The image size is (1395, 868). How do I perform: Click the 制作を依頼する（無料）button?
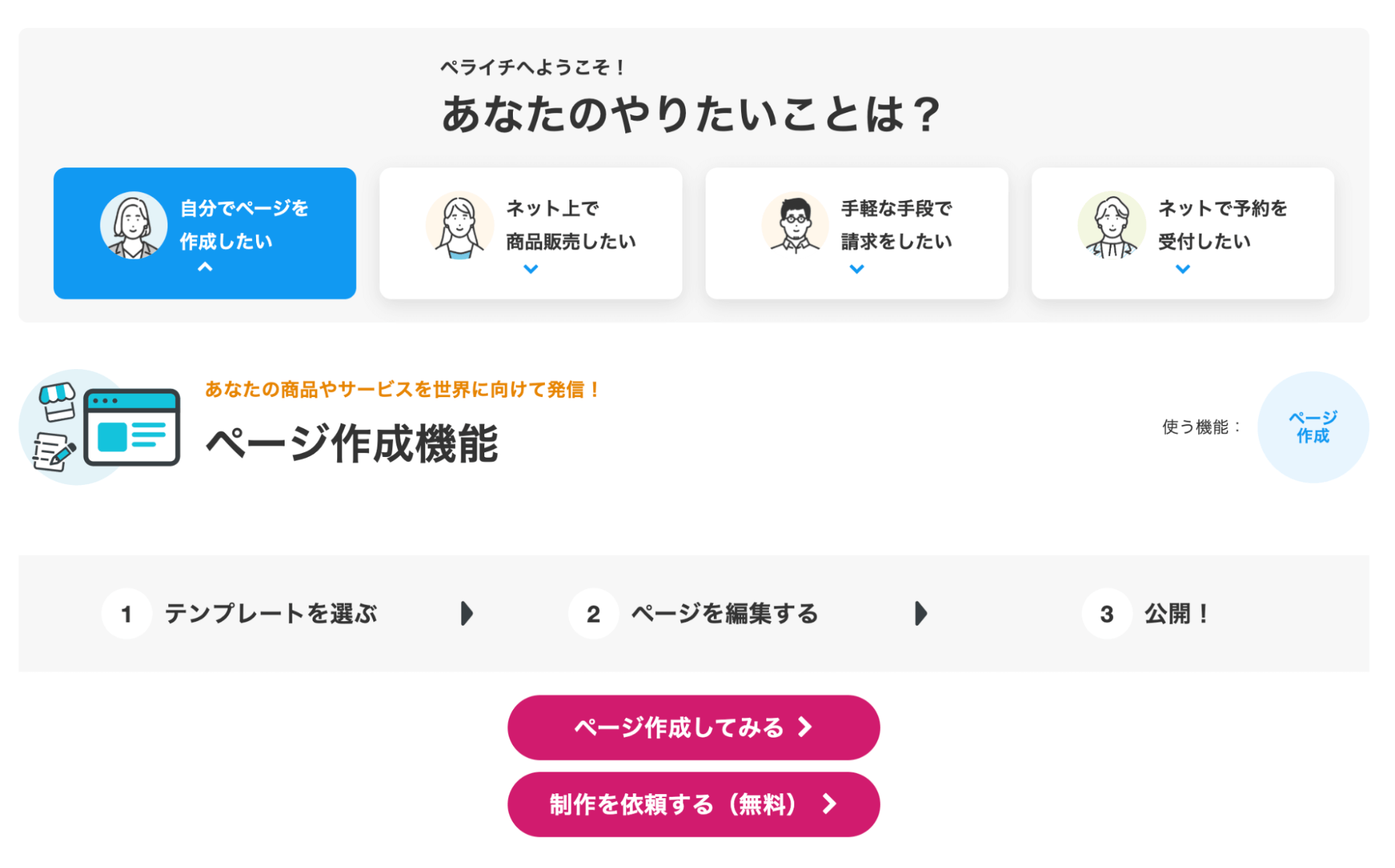[694, 803]
